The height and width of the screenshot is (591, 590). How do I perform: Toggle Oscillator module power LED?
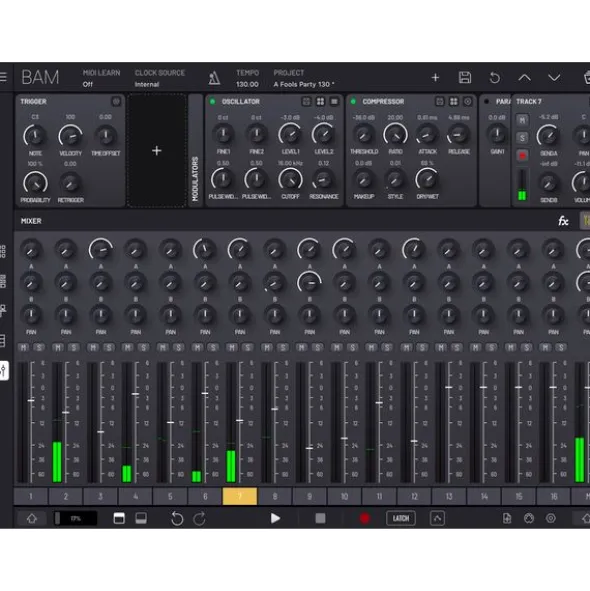213,101
